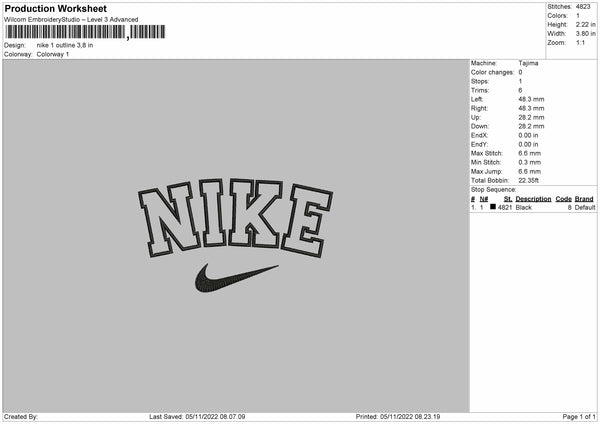Screen dimensions: 600x424
Task: Click the Up value 28.2 mm
Action: [x=531, y=117]
